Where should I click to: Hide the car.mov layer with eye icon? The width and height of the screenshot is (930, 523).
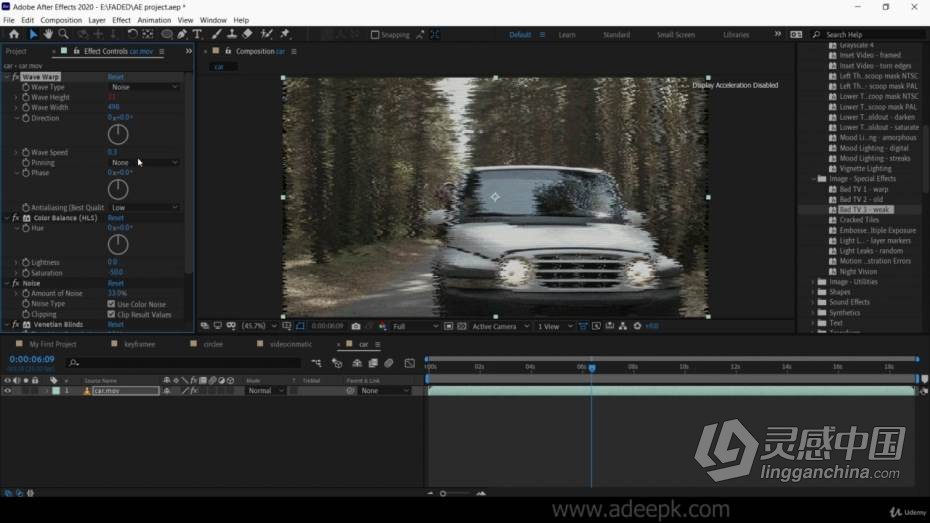pyautogui.click(x=8, y=391)
